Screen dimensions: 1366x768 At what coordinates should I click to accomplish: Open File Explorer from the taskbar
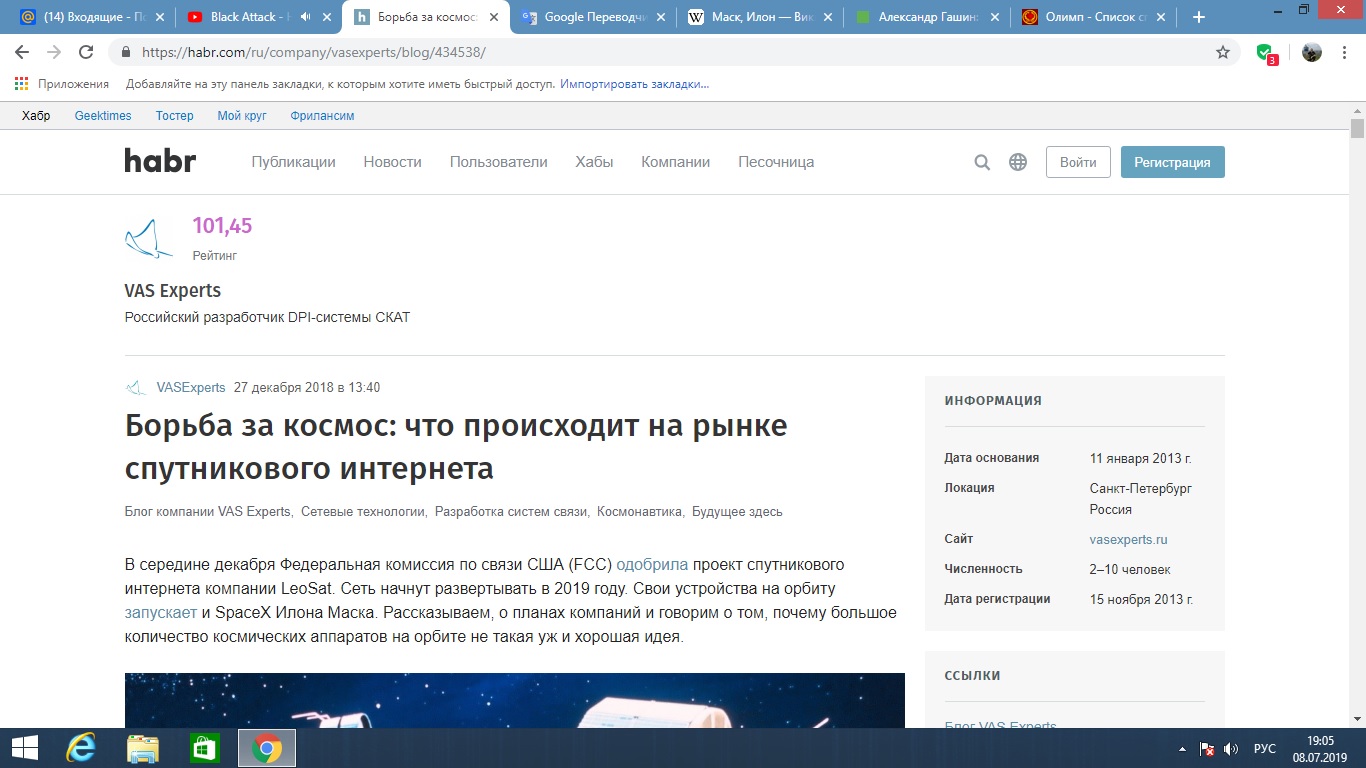[x=143, y=748]
